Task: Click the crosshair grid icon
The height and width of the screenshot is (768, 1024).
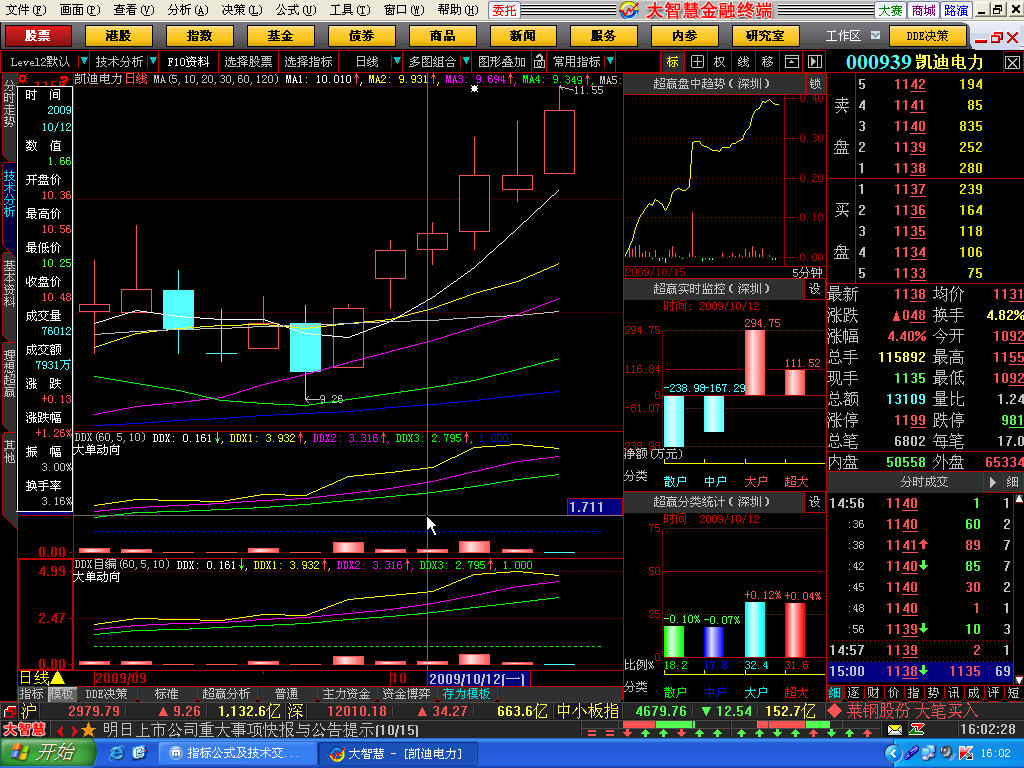Action: pos(697,61)
